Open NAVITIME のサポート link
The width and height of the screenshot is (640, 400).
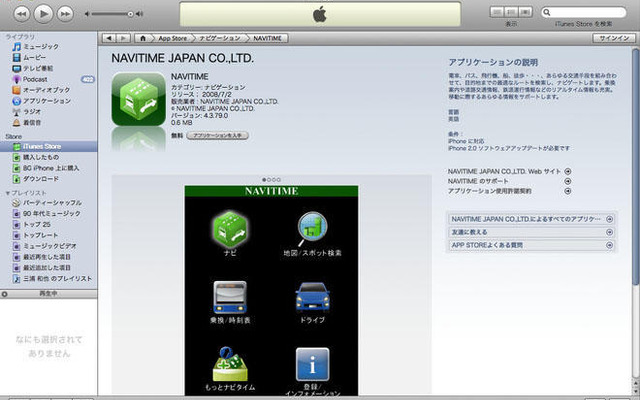pyautogui.click(x=478, y=181)
